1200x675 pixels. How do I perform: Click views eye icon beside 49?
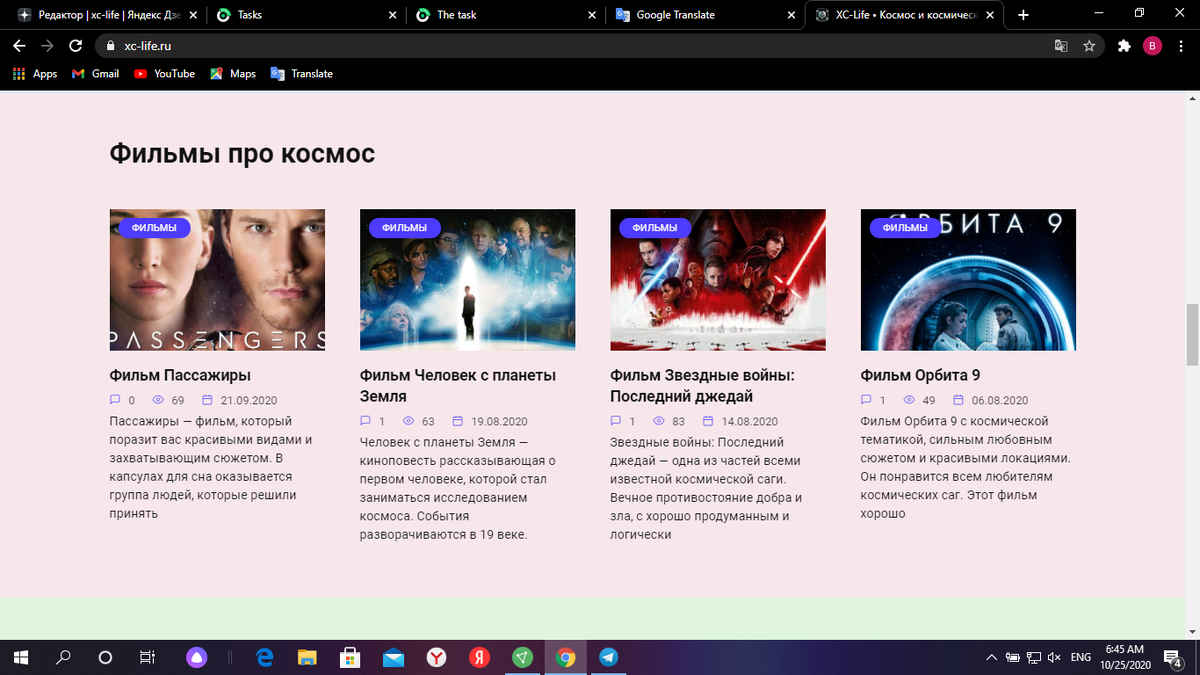tap(909, 400)
